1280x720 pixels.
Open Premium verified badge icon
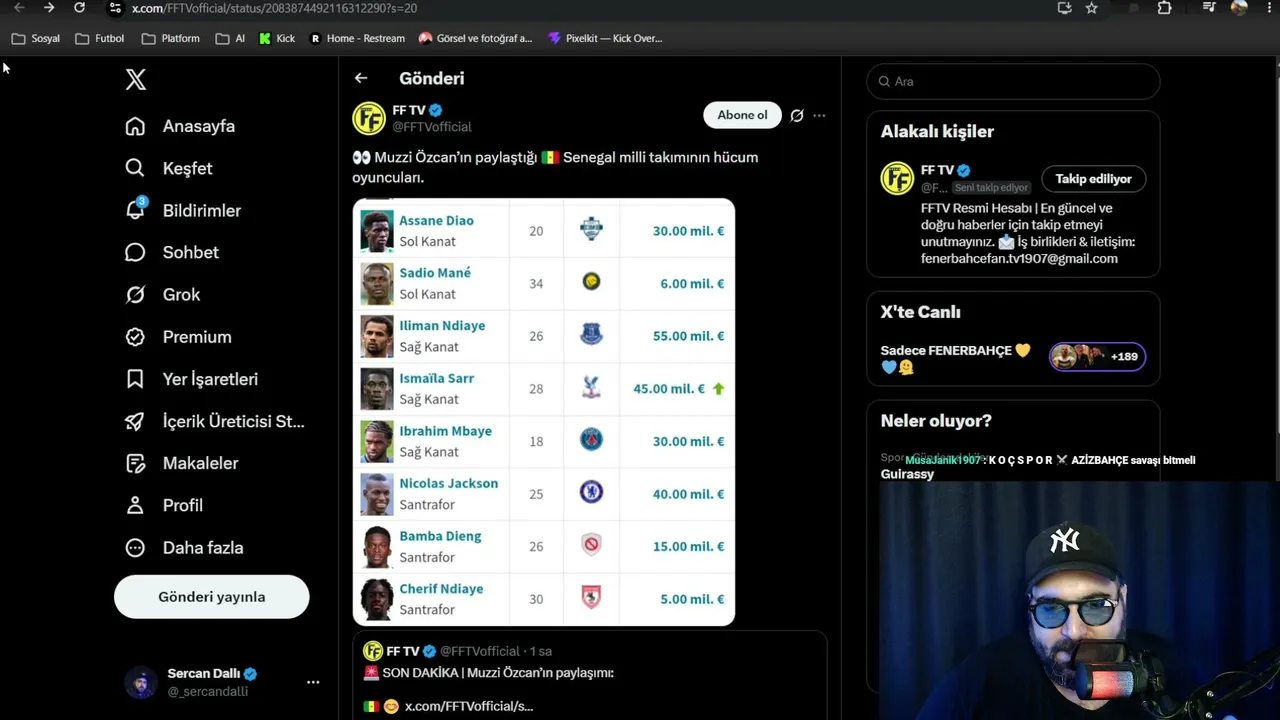pyautogui.click(x=135, y=337)
